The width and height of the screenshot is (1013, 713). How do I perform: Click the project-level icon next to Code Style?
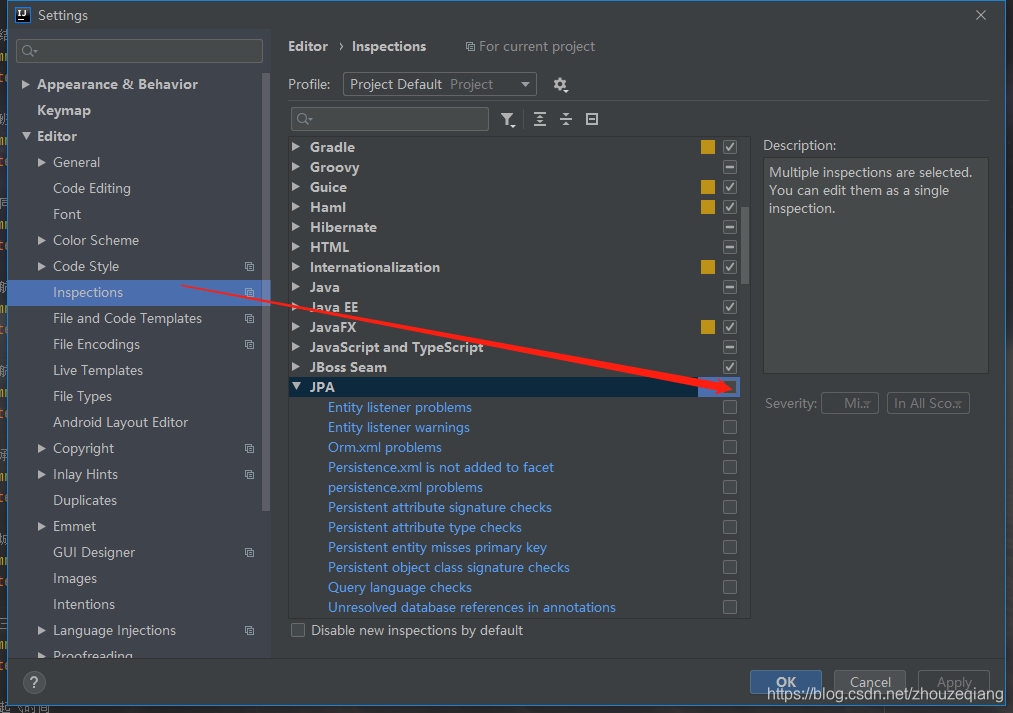[249, 267]
